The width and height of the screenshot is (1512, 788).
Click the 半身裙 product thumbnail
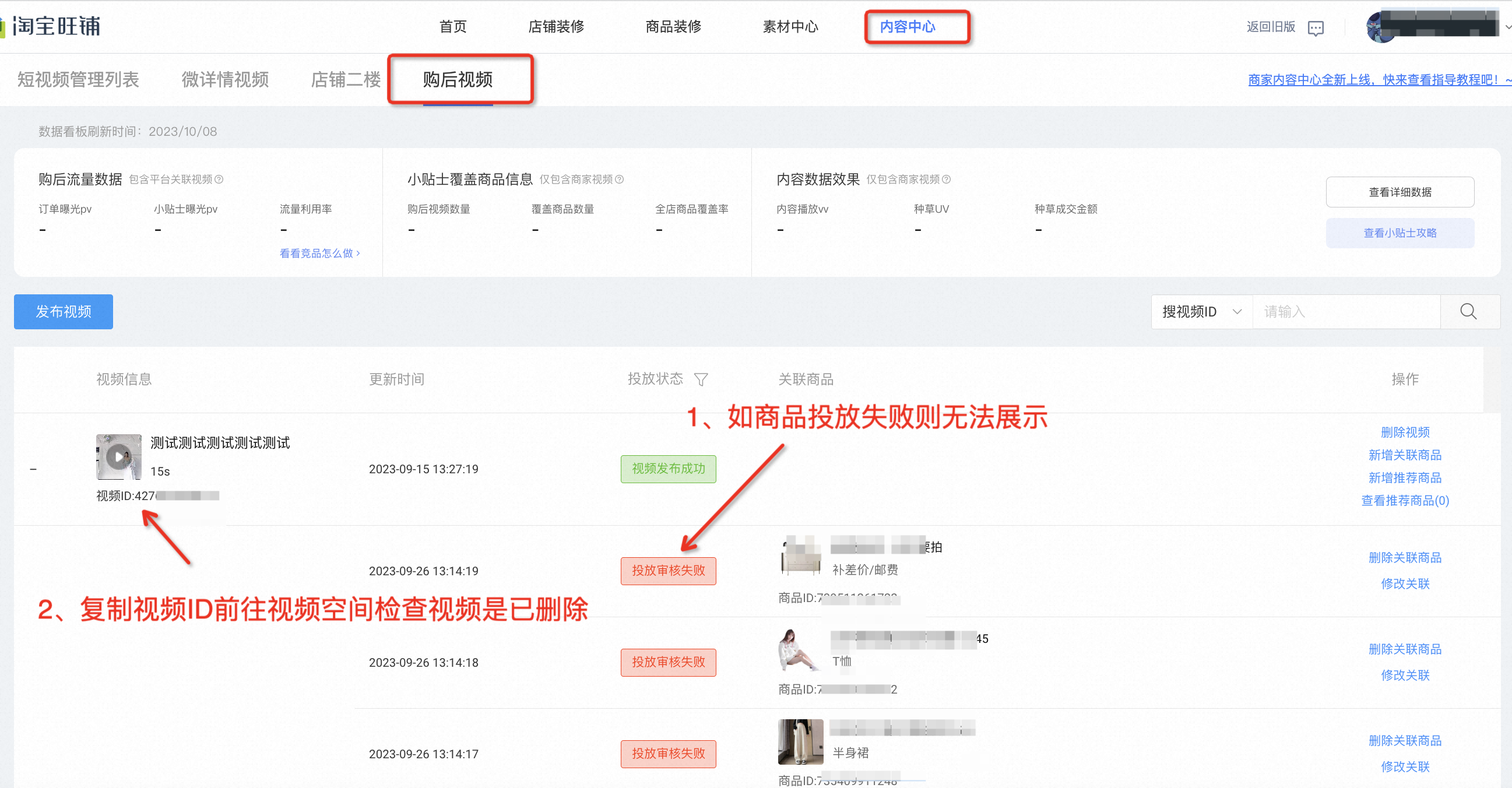point(801,742)
